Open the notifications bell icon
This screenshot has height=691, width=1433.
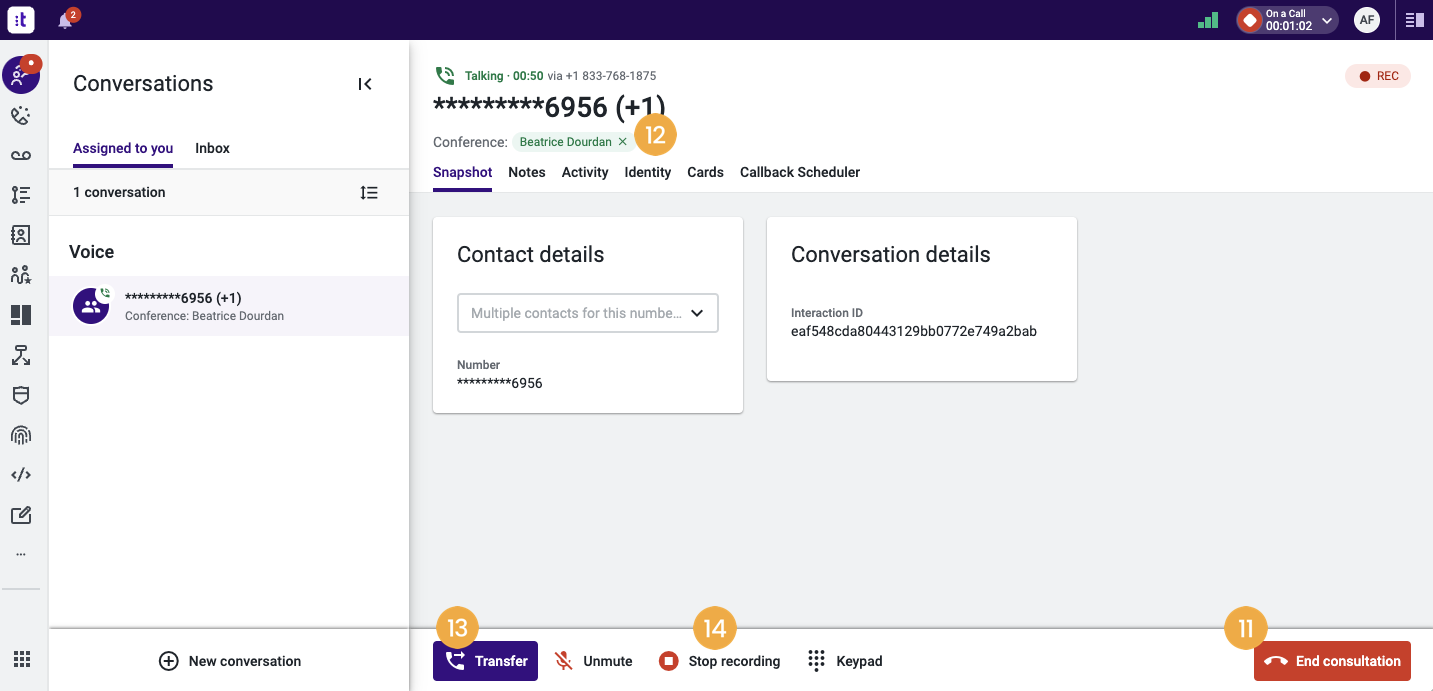pyautogui.click(x=66, y=20)
